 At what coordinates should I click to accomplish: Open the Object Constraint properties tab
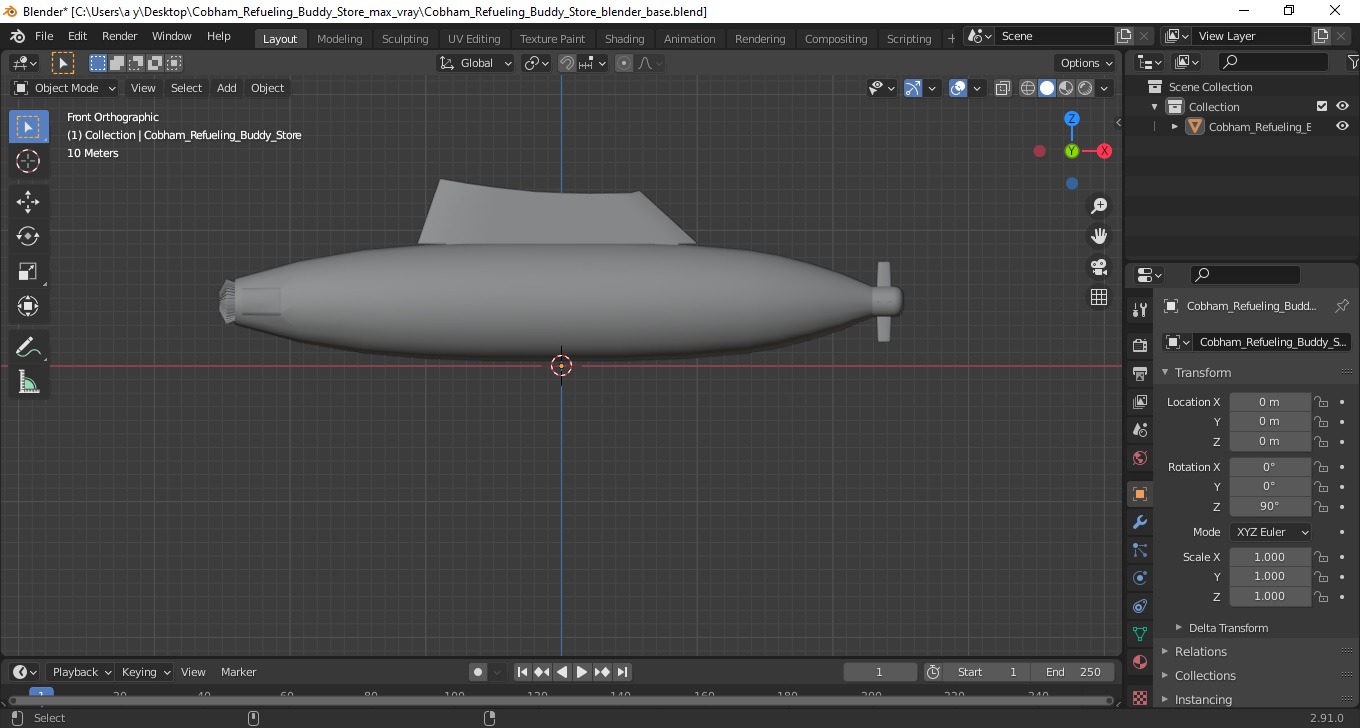1139,606
